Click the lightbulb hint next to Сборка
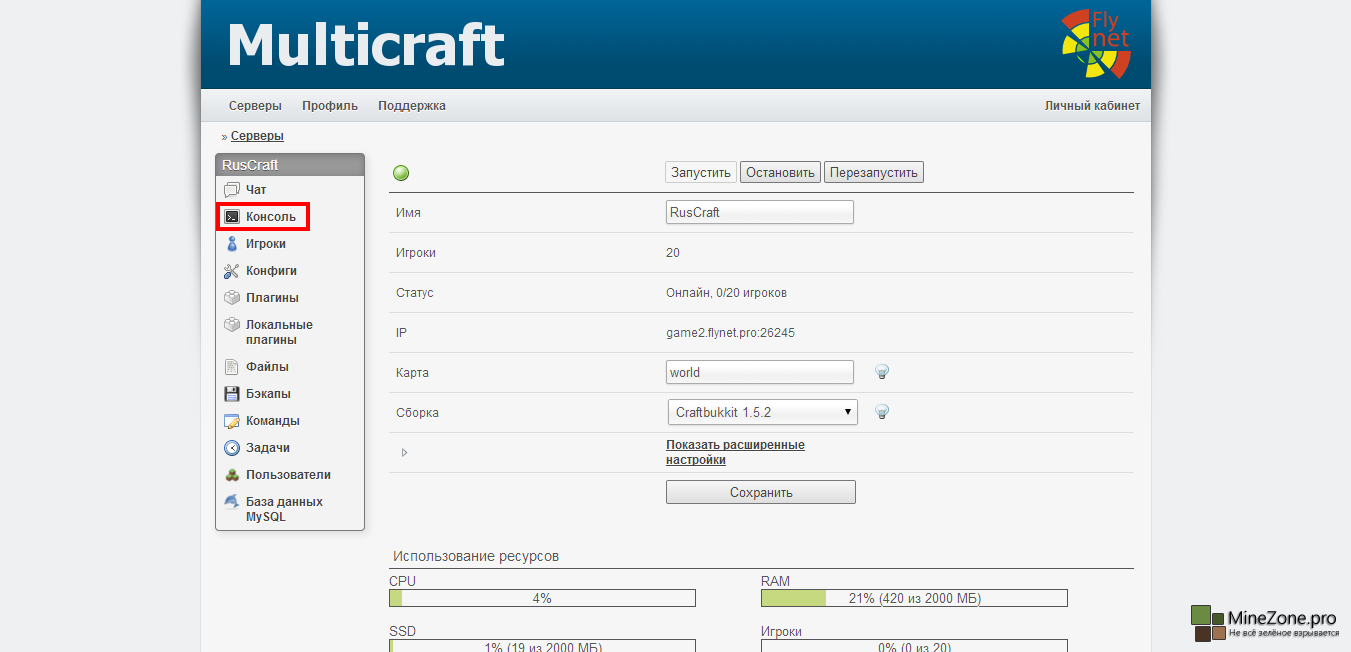This screenshot has width=1351, height=652. pyautogui.click(x=882, y=412)
